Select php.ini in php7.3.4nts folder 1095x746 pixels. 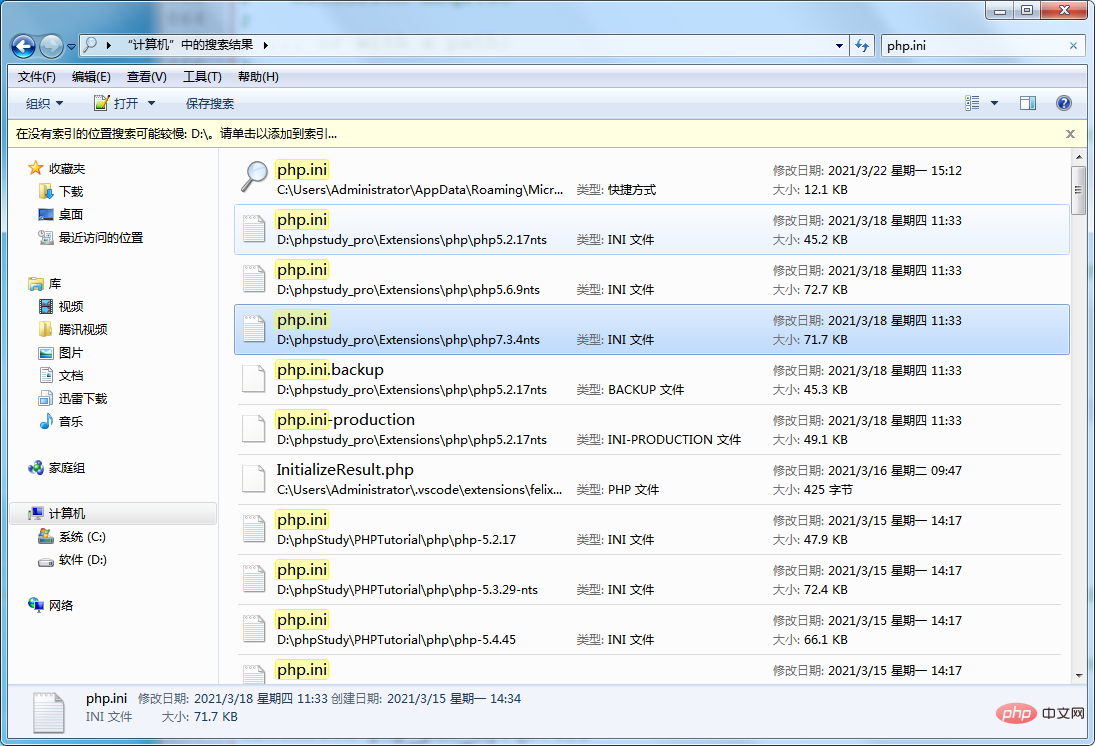tap(652, 330)
